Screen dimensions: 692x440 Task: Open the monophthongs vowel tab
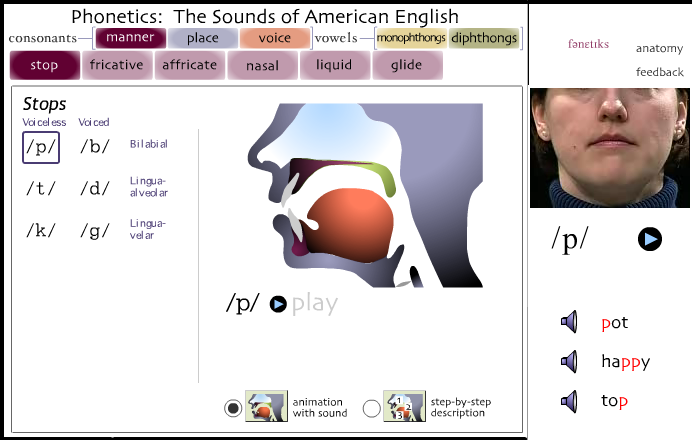coord(411,38)
